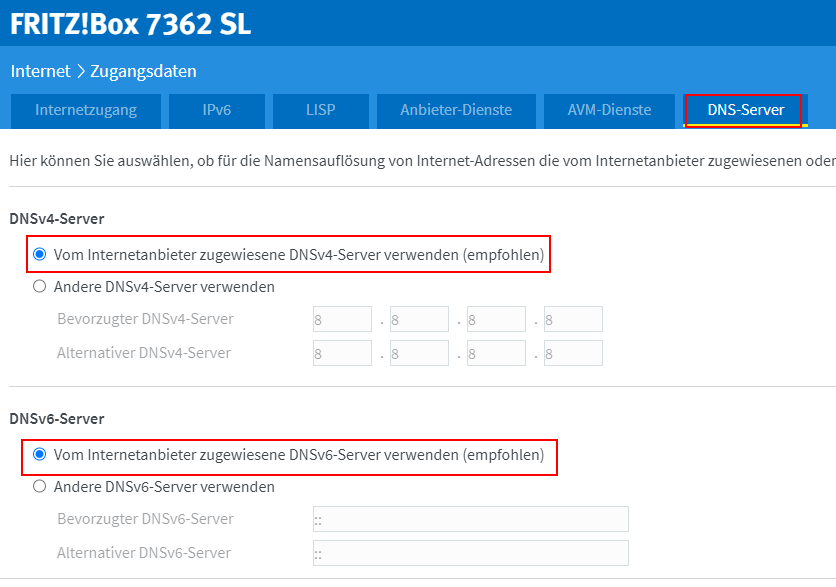This screenshot has width=836, height=587.
Task: Choose Andere DNSv4-Server verwenden option
Action: (39, 286)
